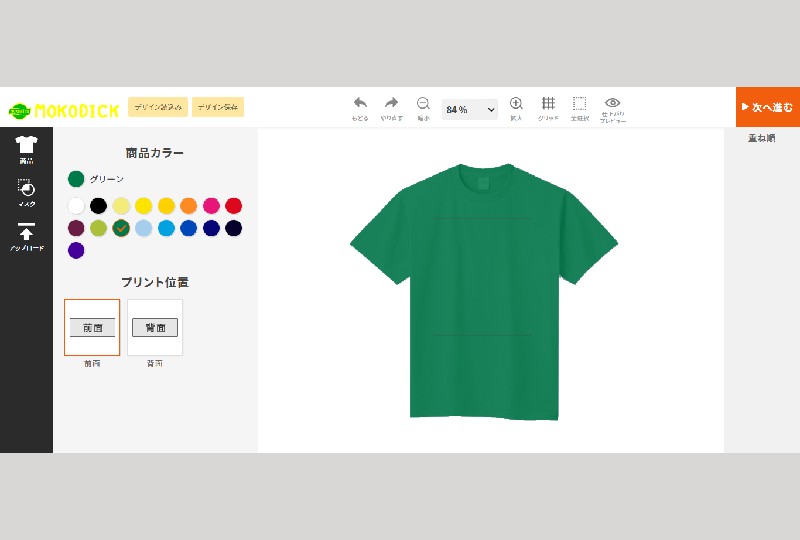This screenshot has height=540, width=800.
Task: Click the redo arrow icon
Action: click(391, 104)
